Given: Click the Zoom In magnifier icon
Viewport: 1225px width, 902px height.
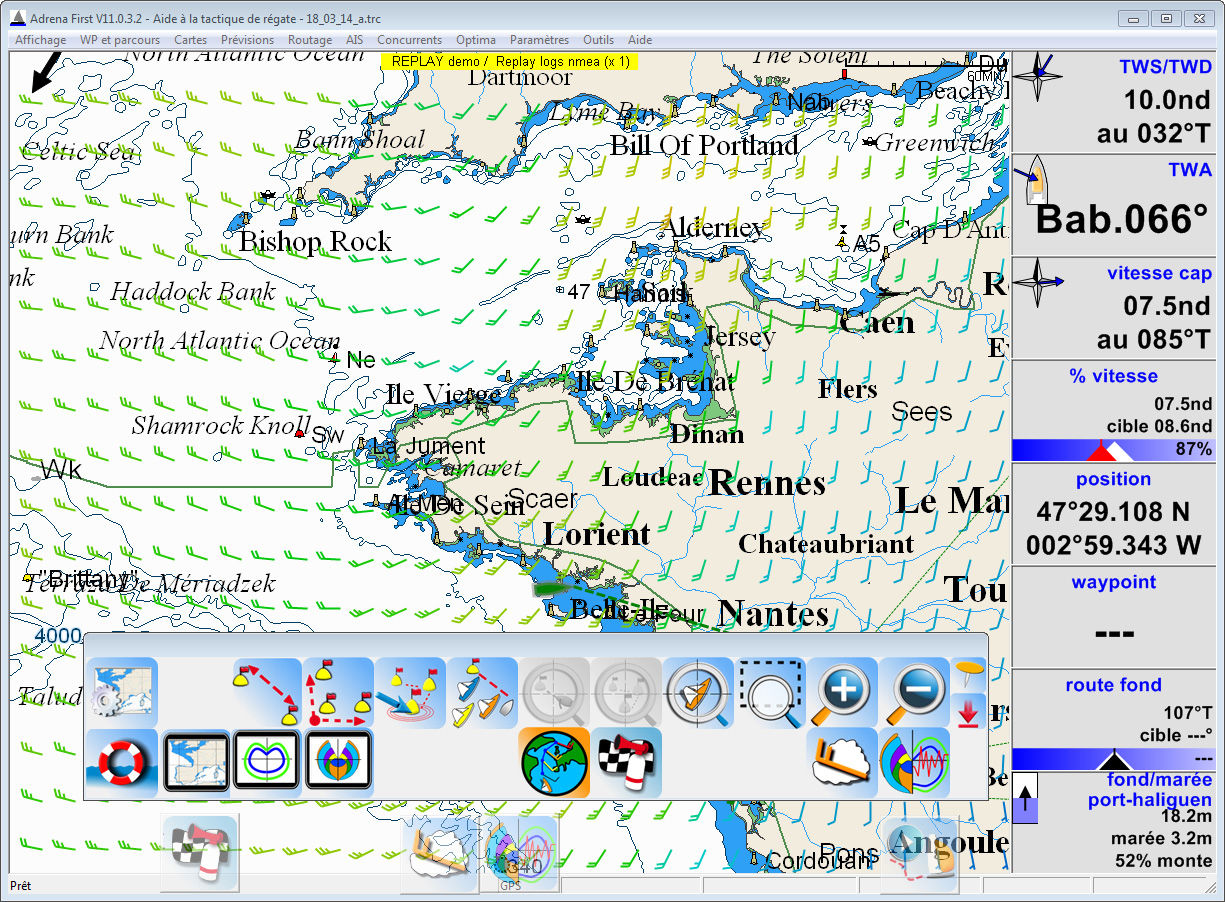Looking at the screenshot, I should [841, 693].
